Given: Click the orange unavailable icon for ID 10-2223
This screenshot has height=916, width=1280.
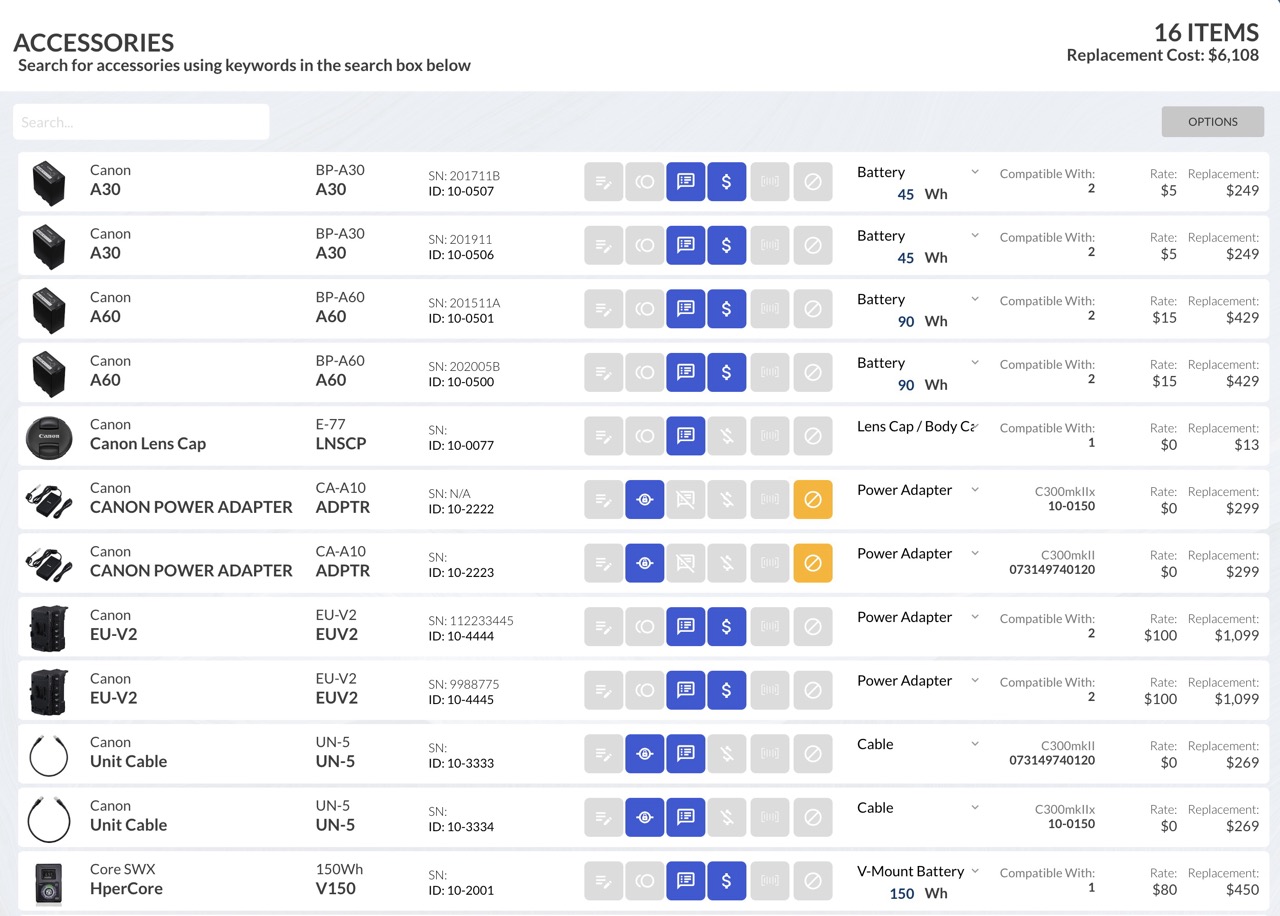Looking at the screenshot, I should (813, 563).
